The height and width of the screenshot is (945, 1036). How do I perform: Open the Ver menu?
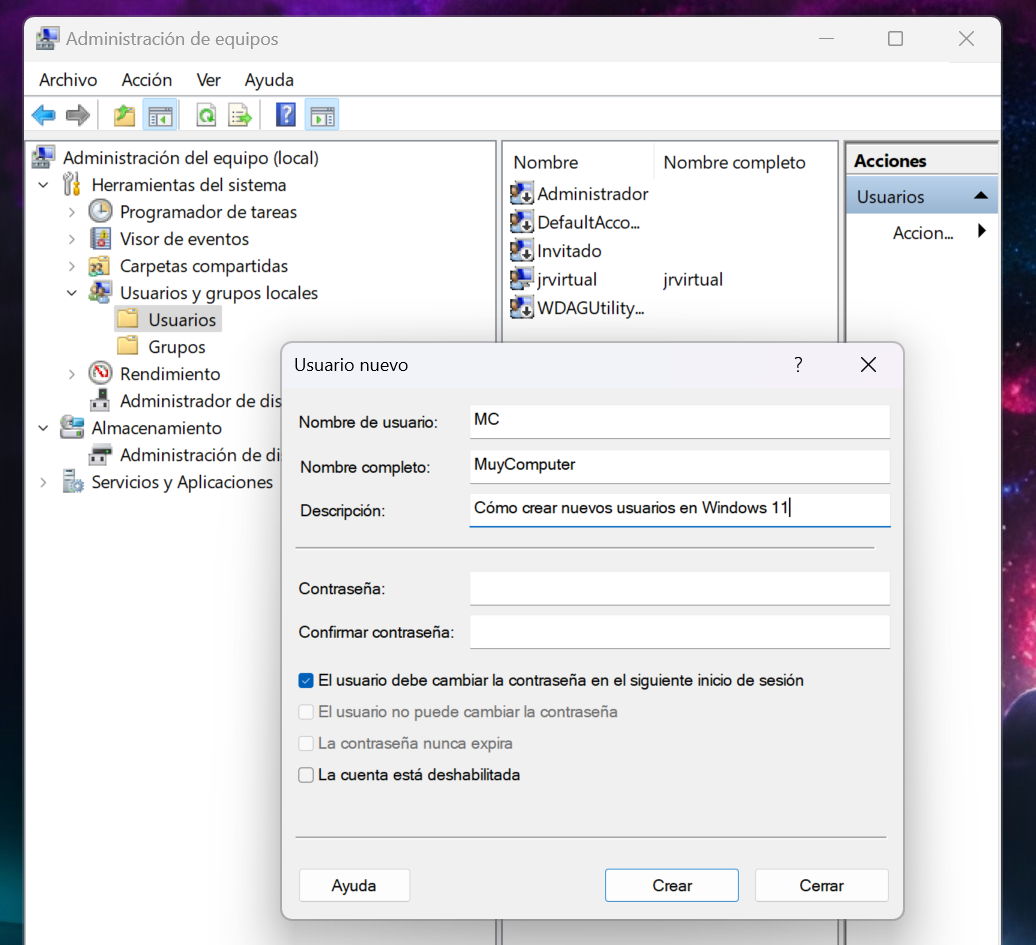pos(208,80)
